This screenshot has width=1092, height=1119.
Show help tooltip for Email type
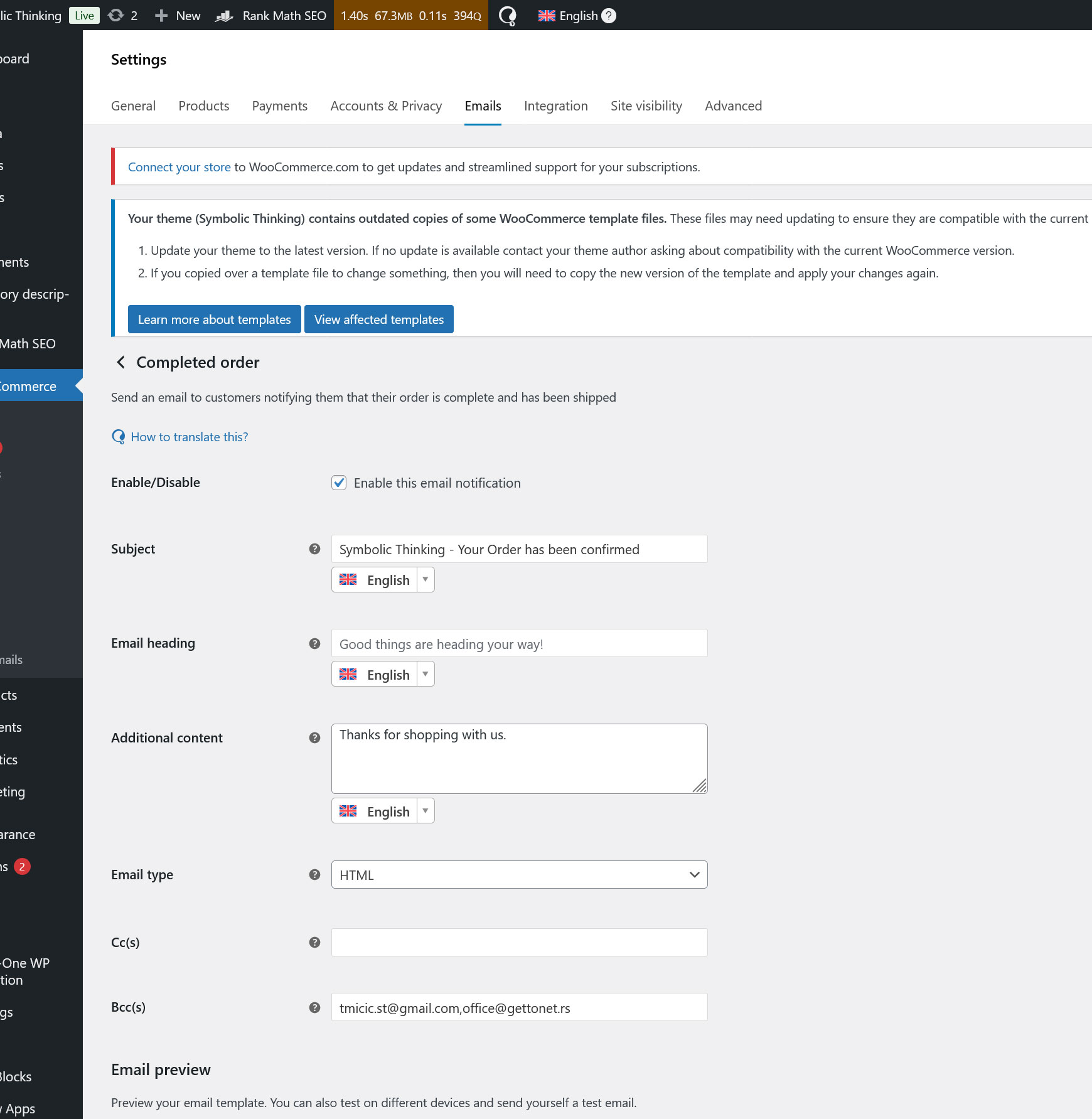[x=315, y=874]
